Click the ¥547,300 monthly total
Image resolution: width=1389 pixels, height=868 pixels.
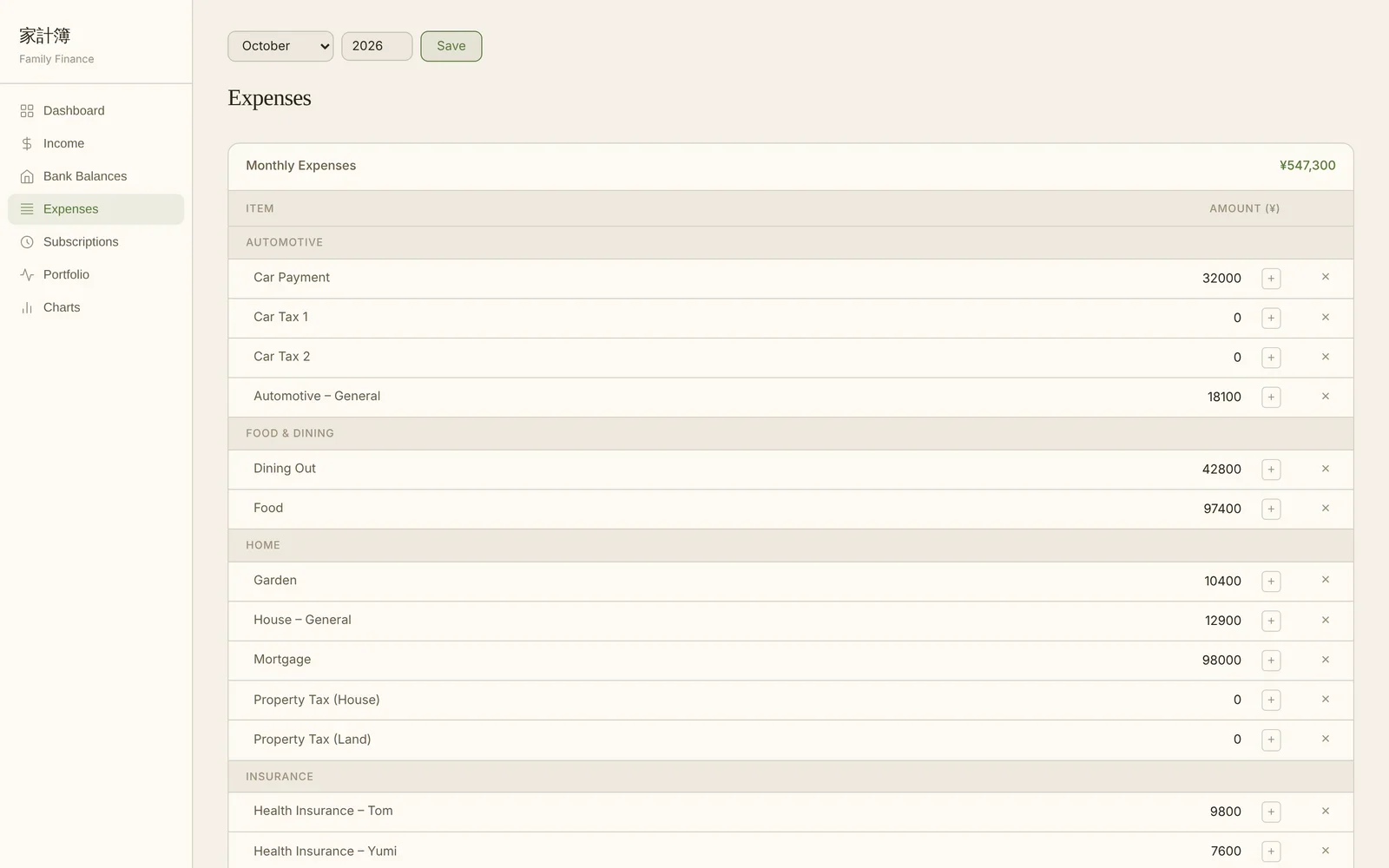pos(1307,166)
